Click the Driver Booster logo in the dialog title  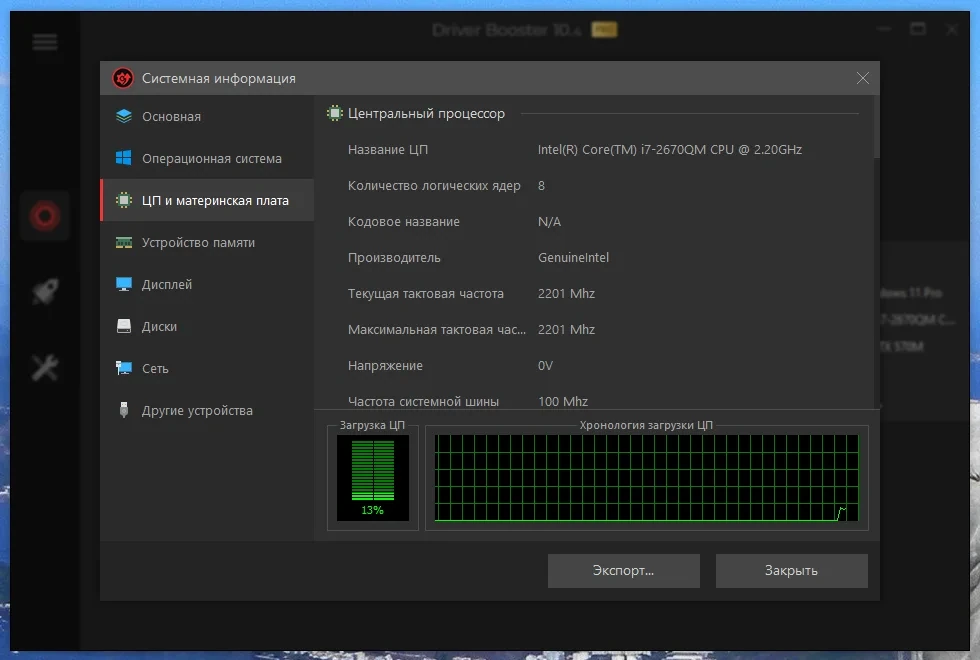point(123,78)
